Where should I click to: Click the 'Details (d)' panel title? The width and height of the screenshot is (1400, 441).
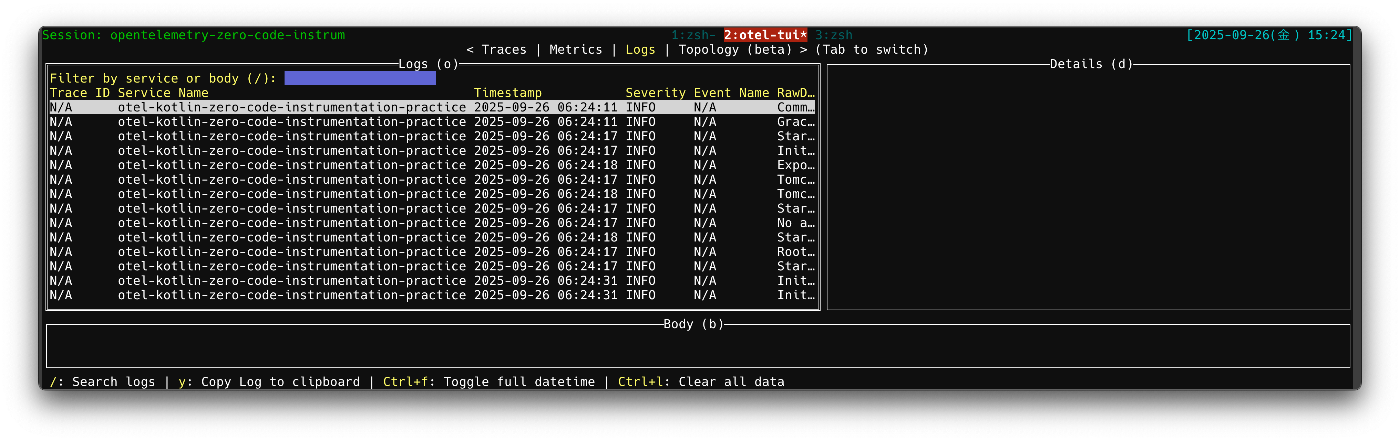(1091, 64)
